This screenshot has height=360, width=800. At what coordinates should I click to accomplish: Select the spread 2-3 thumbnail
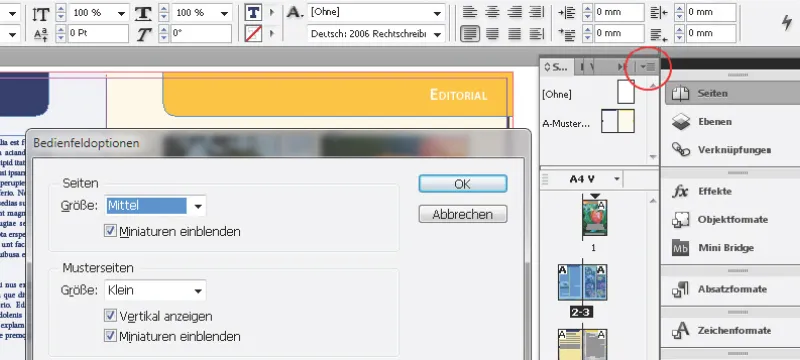(582, 282)
